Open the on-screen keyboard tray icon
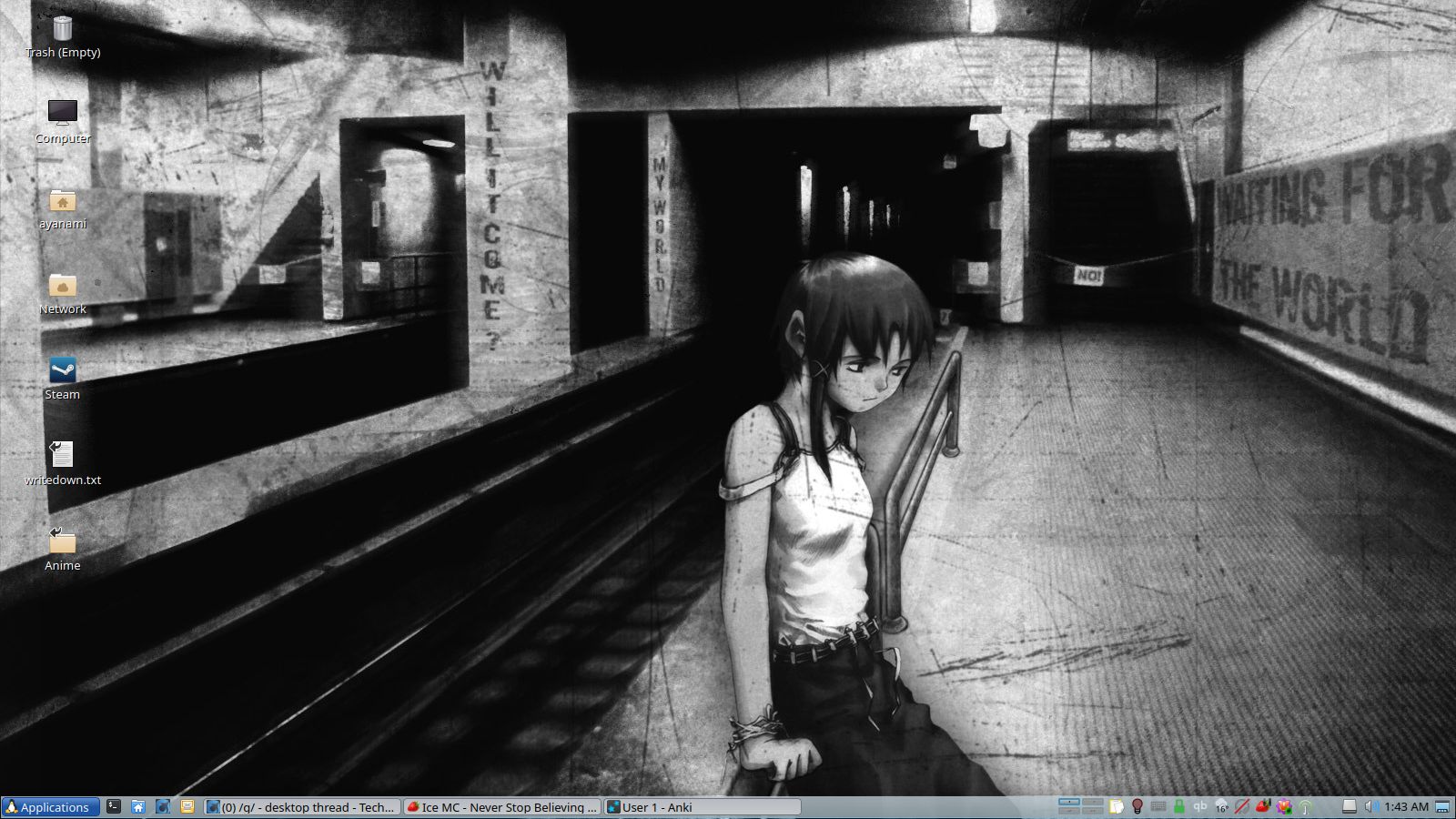 (1158, 806)
